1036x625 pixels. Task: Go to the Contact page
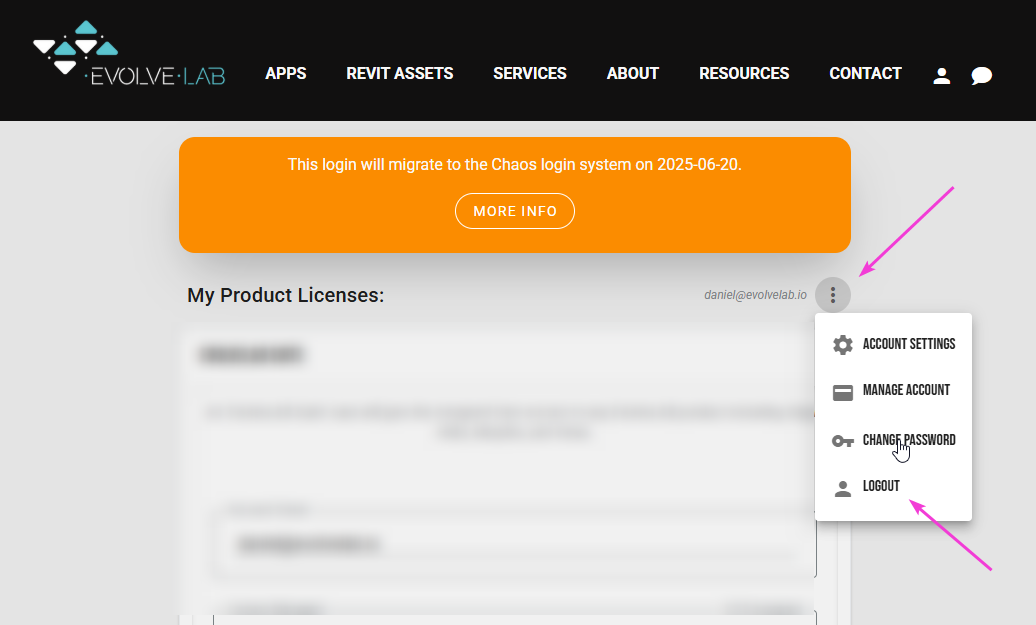click(866, 73)
